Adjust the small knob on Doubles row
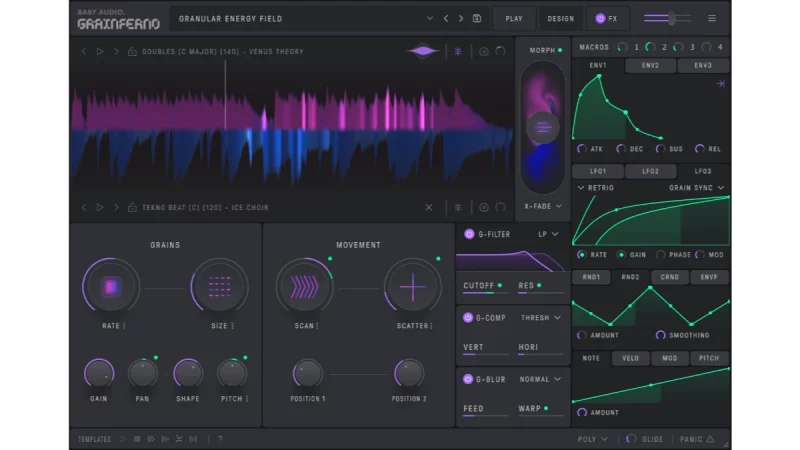The image size is (800, 450). coord(501,51)
